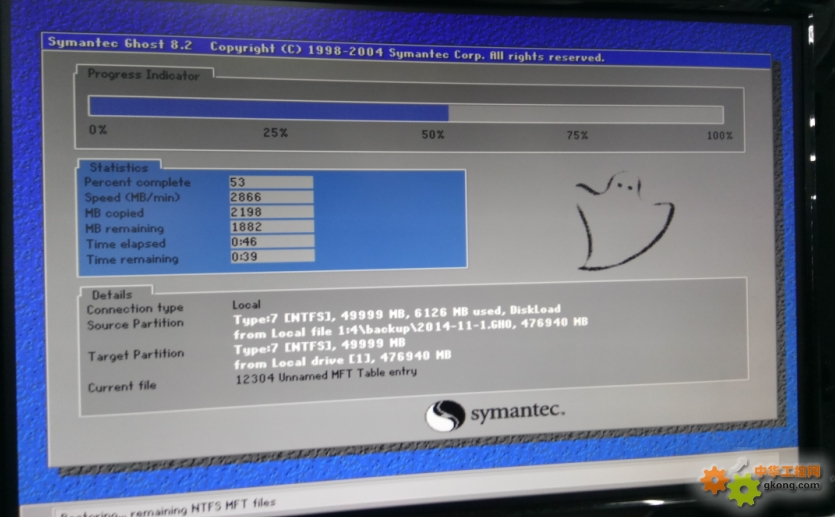This screenshot has width=835, height=517.
Task: Click the Percent complete value 53
Action: click(x=271, y=182)
